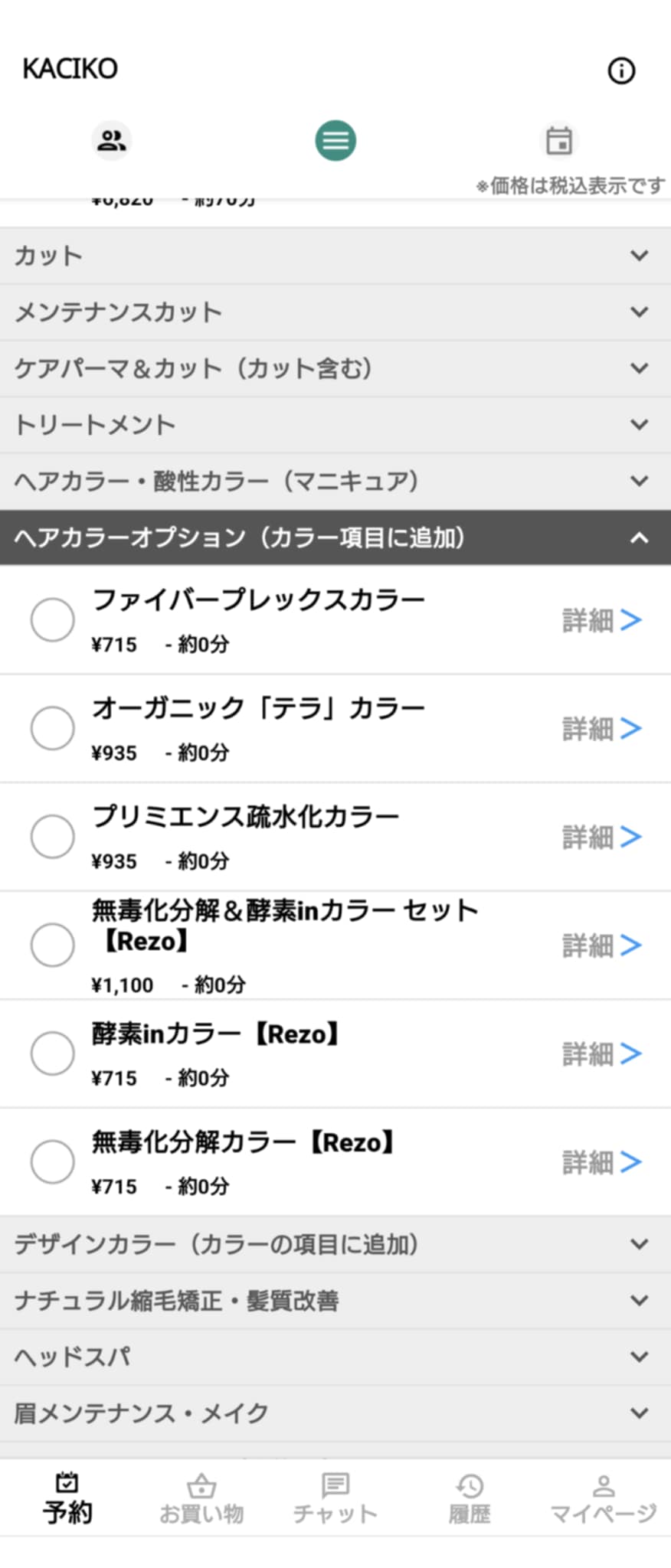The image size is (671, 1568).
Task: Open the calendar date step icon
Action: (x=559, y=140)
